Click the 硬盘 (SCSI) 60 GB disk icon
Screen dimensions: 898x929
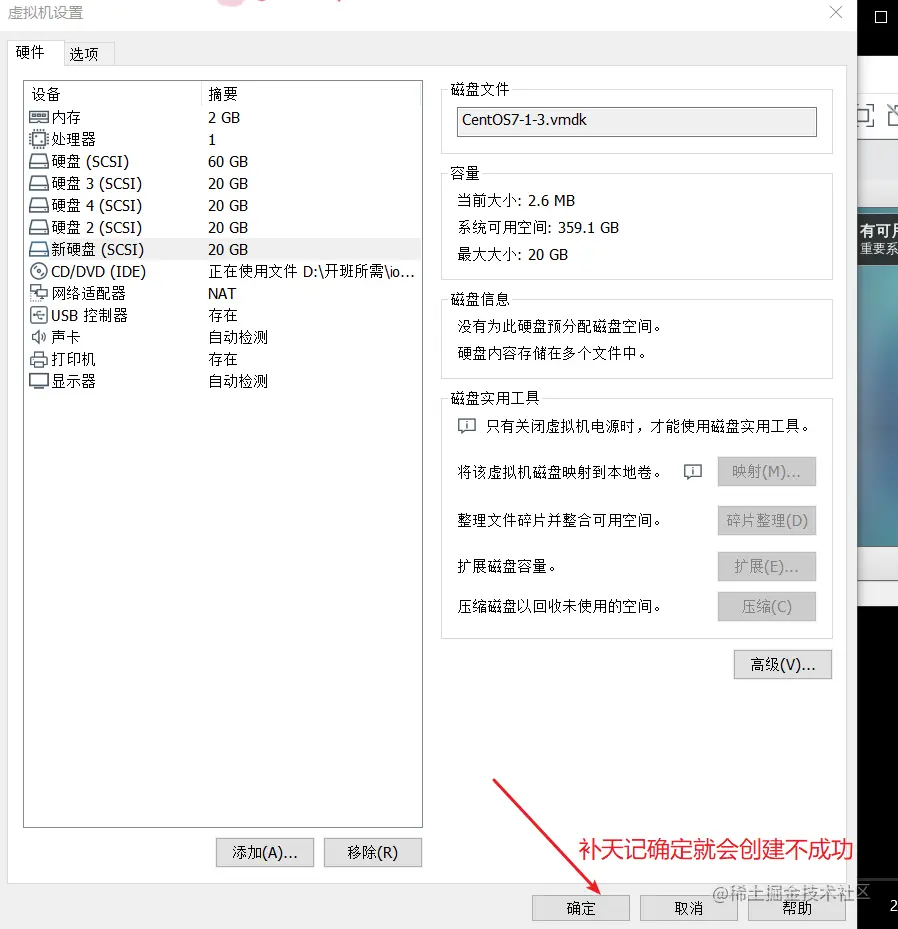pyautogui.click(x=38, y=161)
